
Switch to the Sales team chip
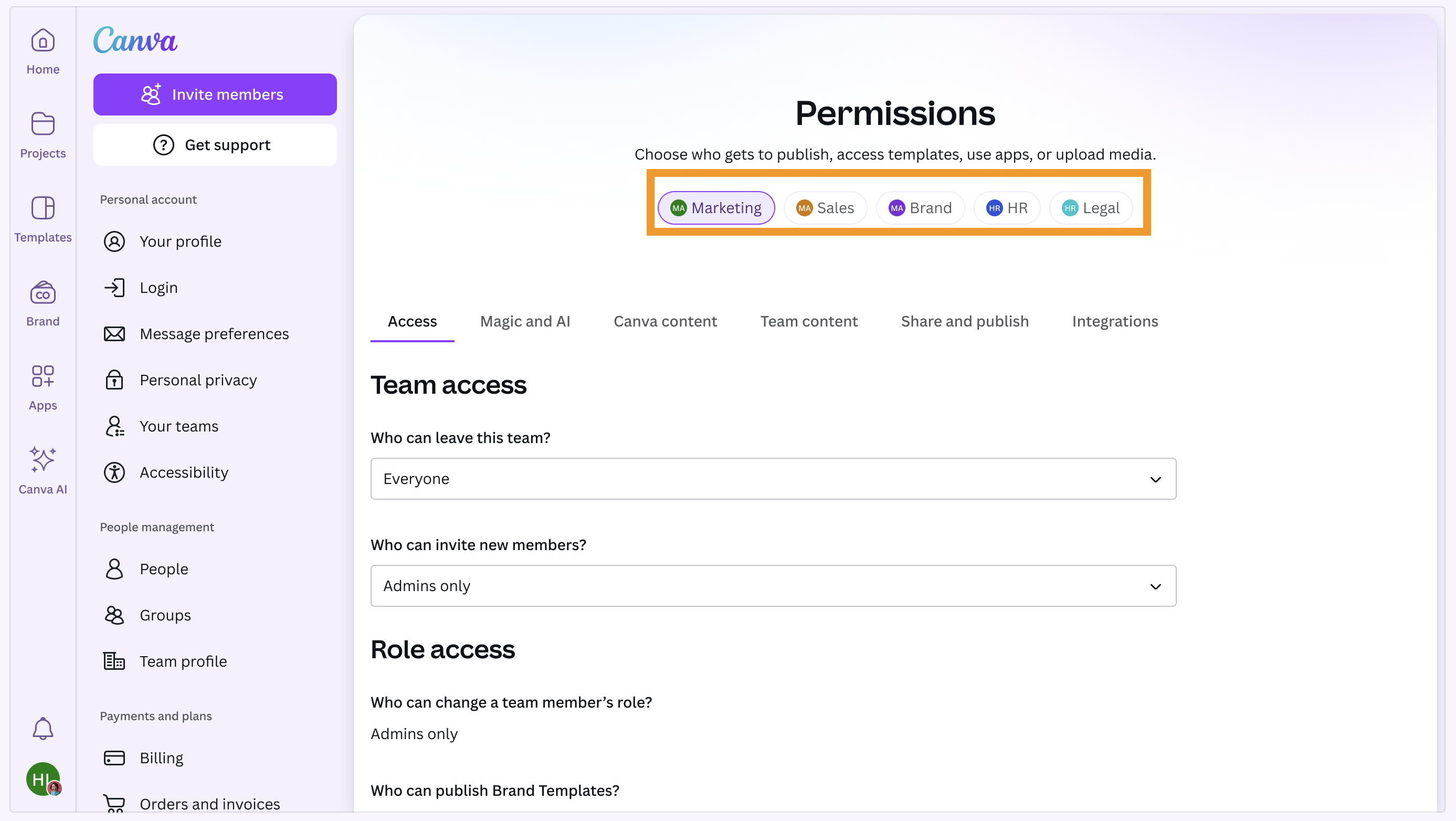click(825, 208)
